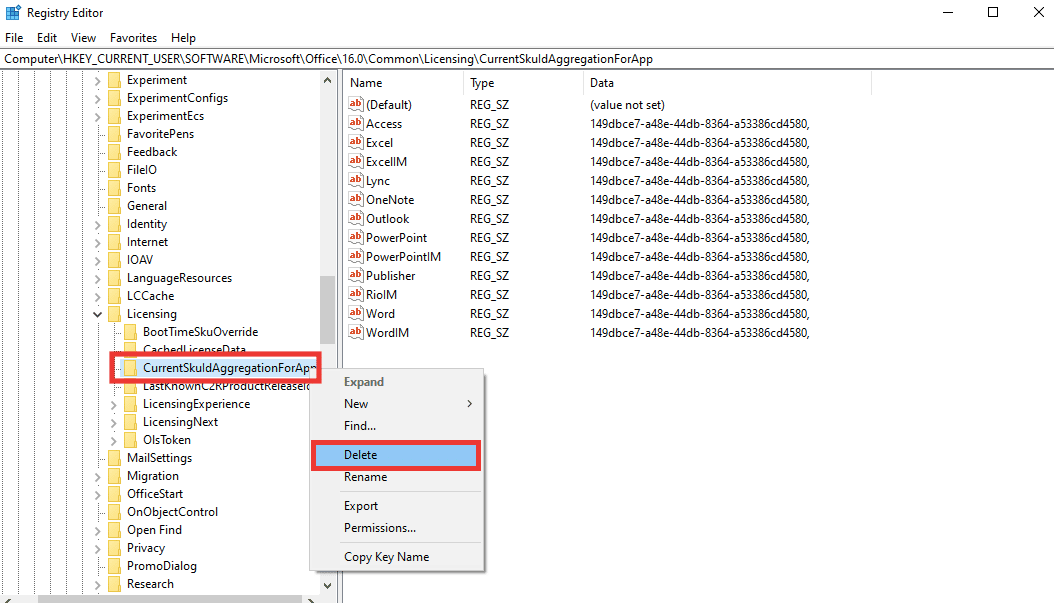
Task: Select the Excel value string icon
Action: pos(356,142)
